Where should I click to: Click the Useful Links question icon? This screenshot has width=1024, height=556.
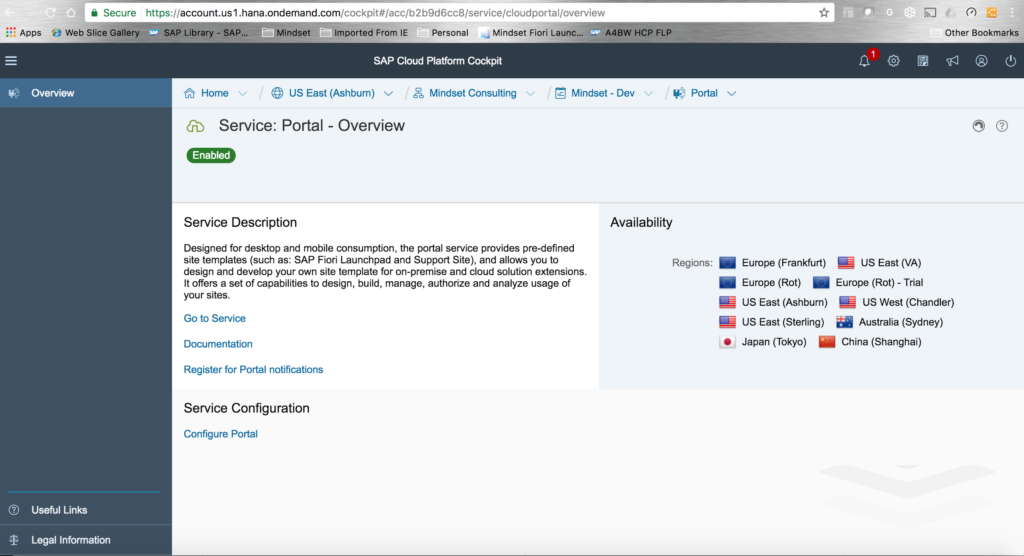coord(14,510)
